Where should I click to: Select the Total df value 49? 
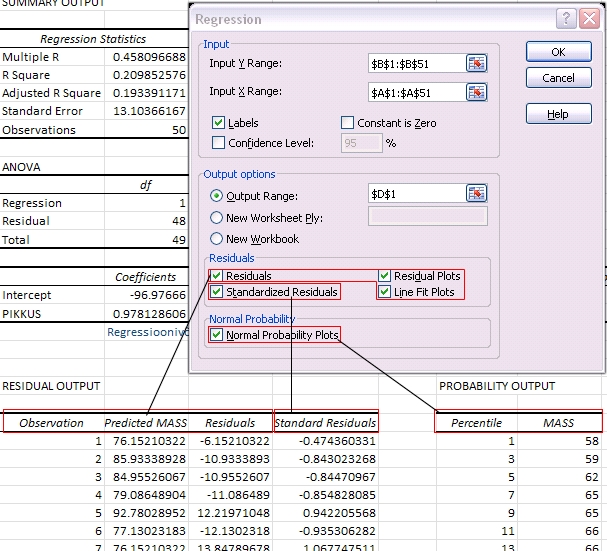click(x=147, y=240)
